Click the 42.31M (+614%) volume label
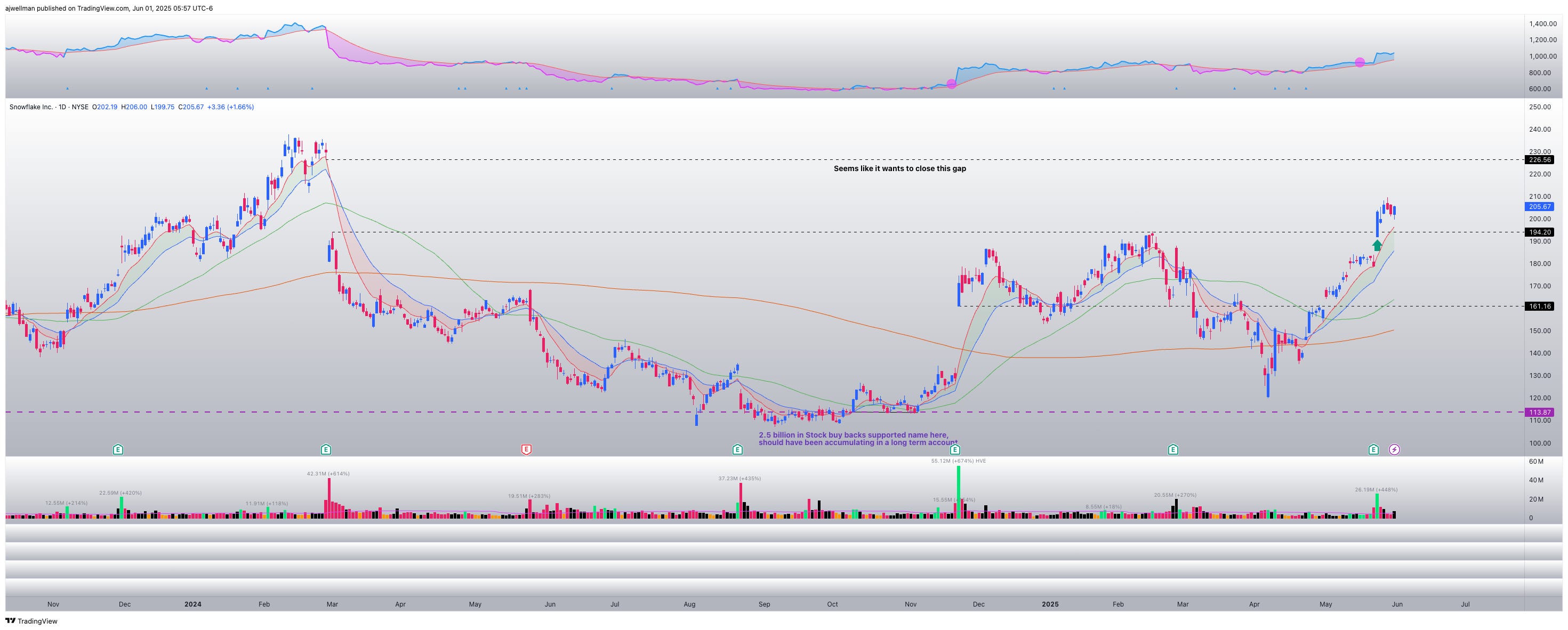This screenshot has height=630, width=1568. pos(328,473)
